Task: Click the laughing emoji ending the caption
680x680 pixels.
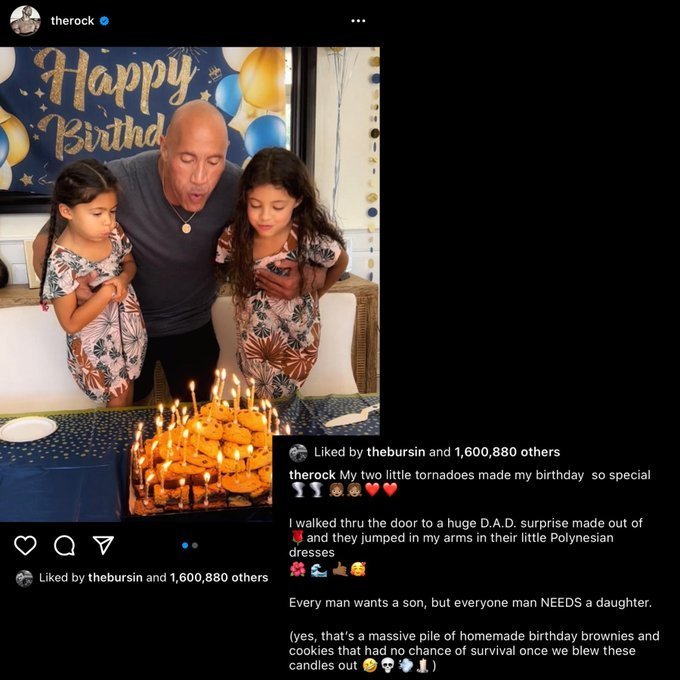Action: (369, 666)
